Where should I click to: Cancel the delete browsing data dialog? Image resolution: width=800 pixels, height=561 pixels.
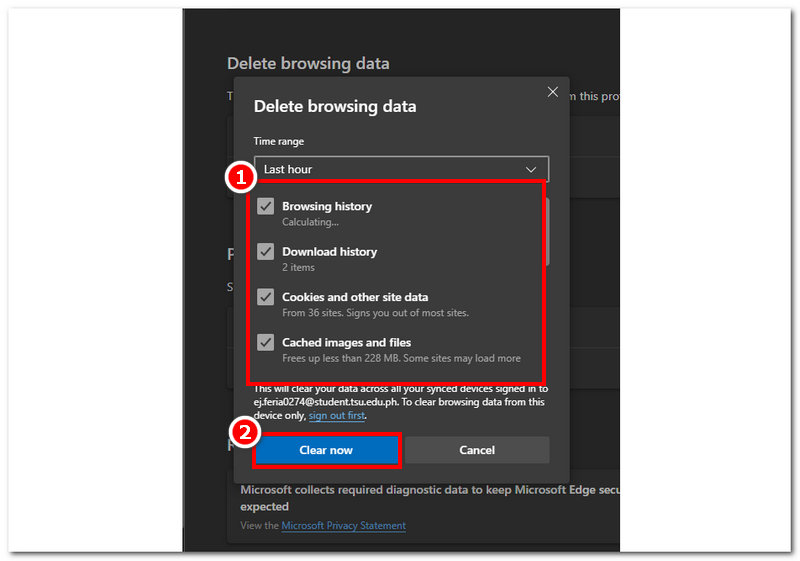coord(477,450)
